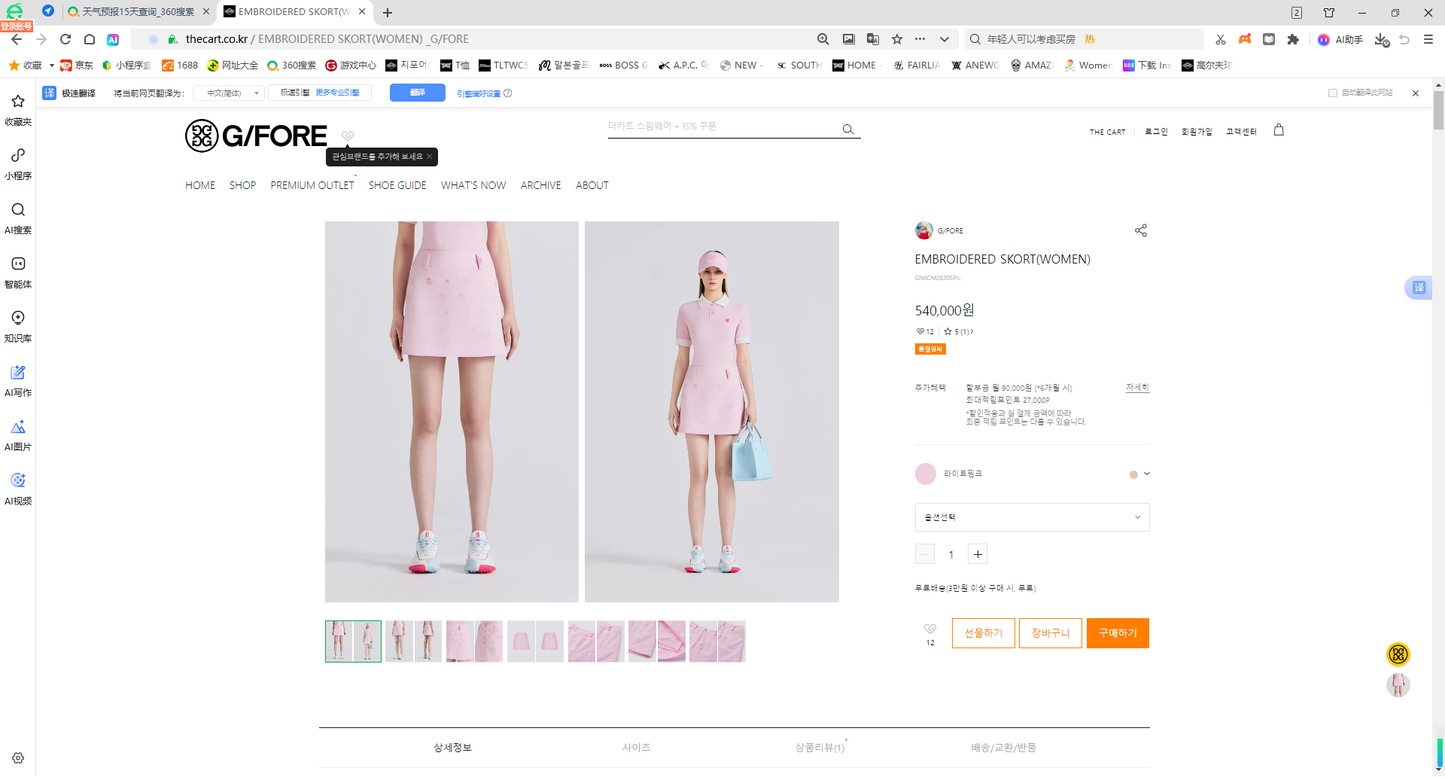This screenshot has width=1445, height=777.
Task: Expand the 옵션선택 size dropdown
Action: [1032, 517]
